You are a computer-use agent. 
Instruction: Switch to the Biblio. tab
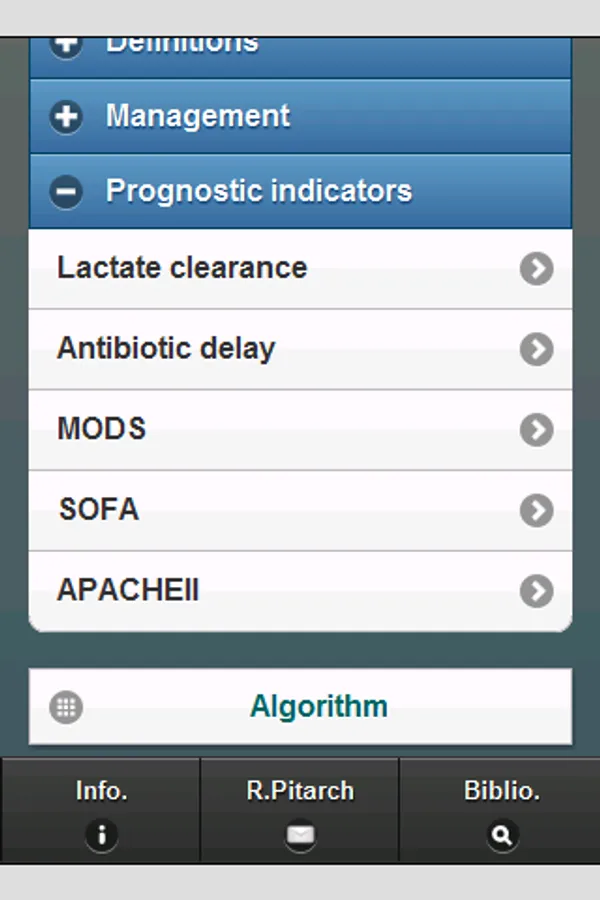501,809
